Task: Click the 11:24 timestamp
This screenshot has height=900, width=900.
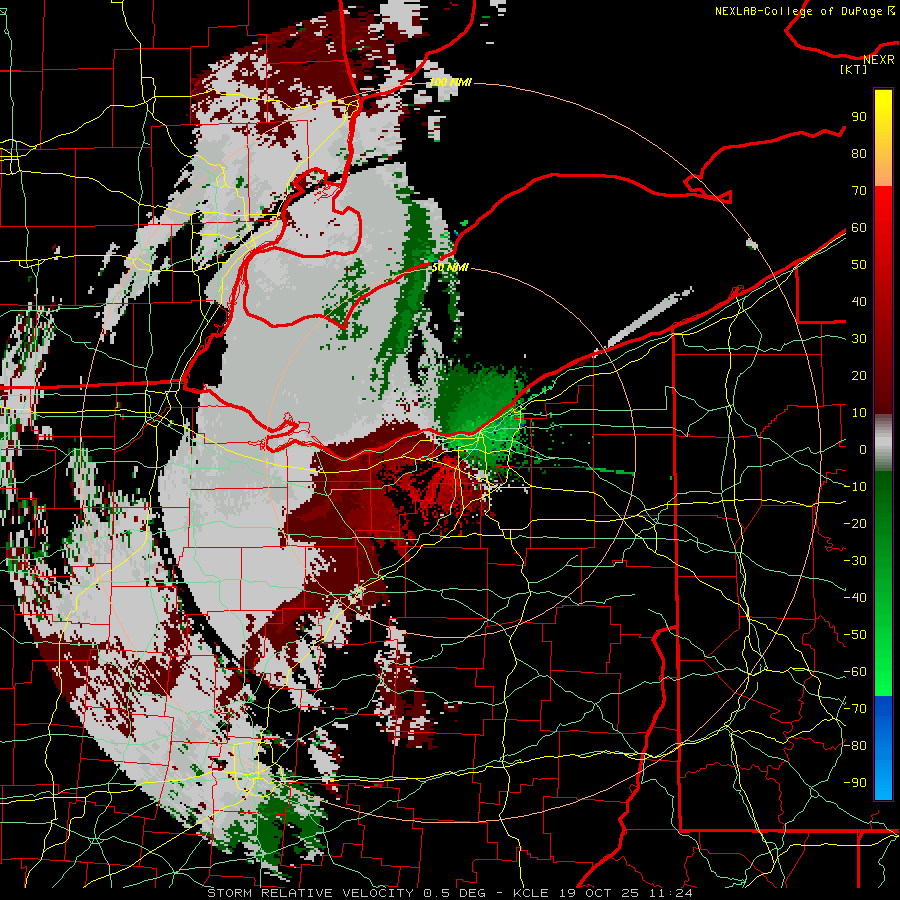Action: pos(670,893)
